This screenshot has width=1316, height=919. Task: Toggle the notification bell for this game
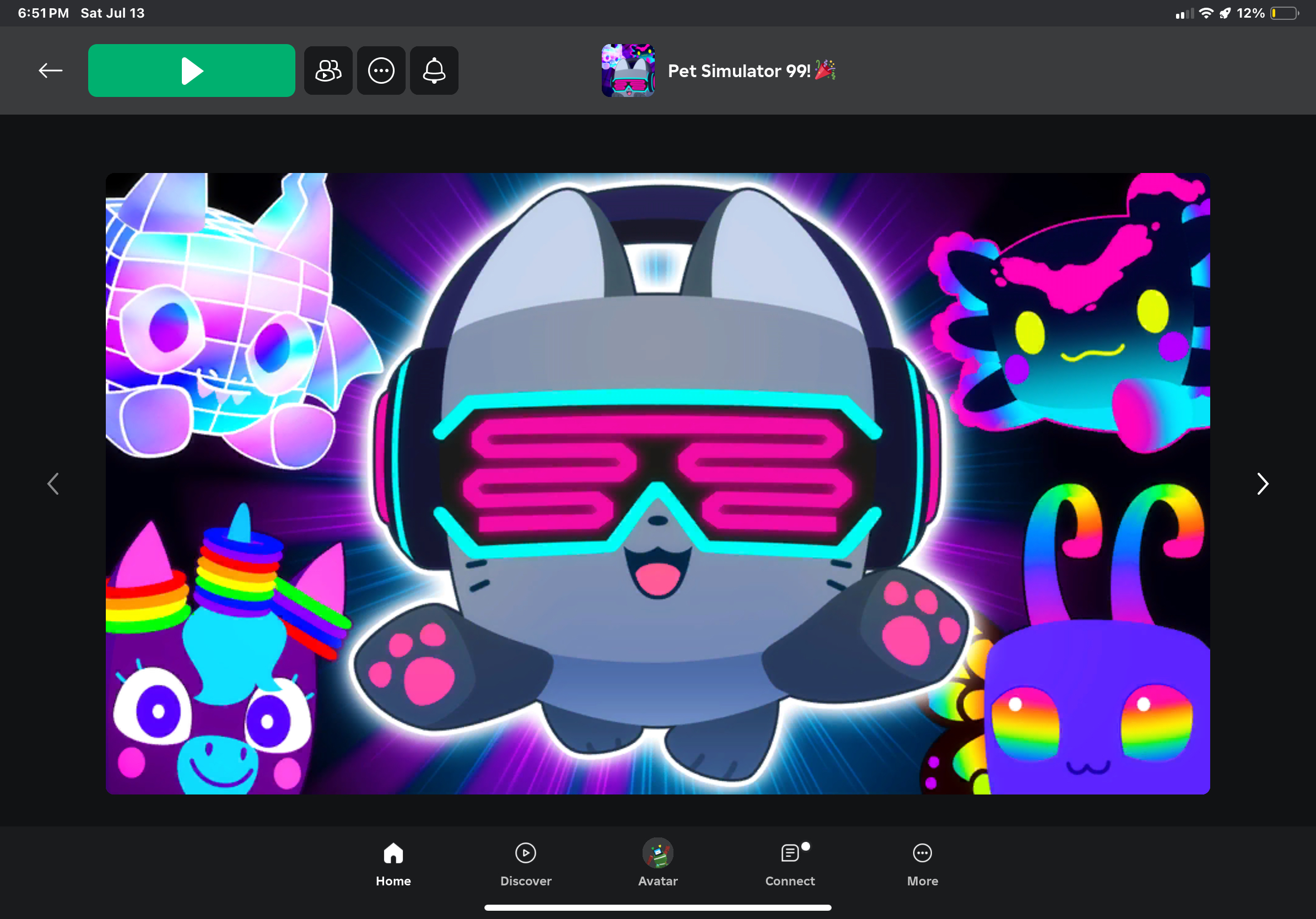[434, 71]
